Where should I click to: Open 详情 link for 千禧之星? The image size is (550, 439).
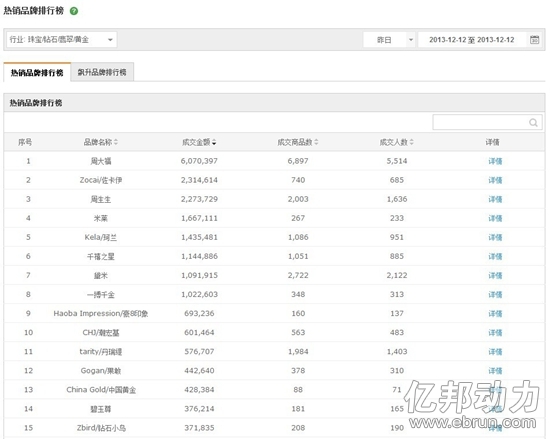(495, 256)
